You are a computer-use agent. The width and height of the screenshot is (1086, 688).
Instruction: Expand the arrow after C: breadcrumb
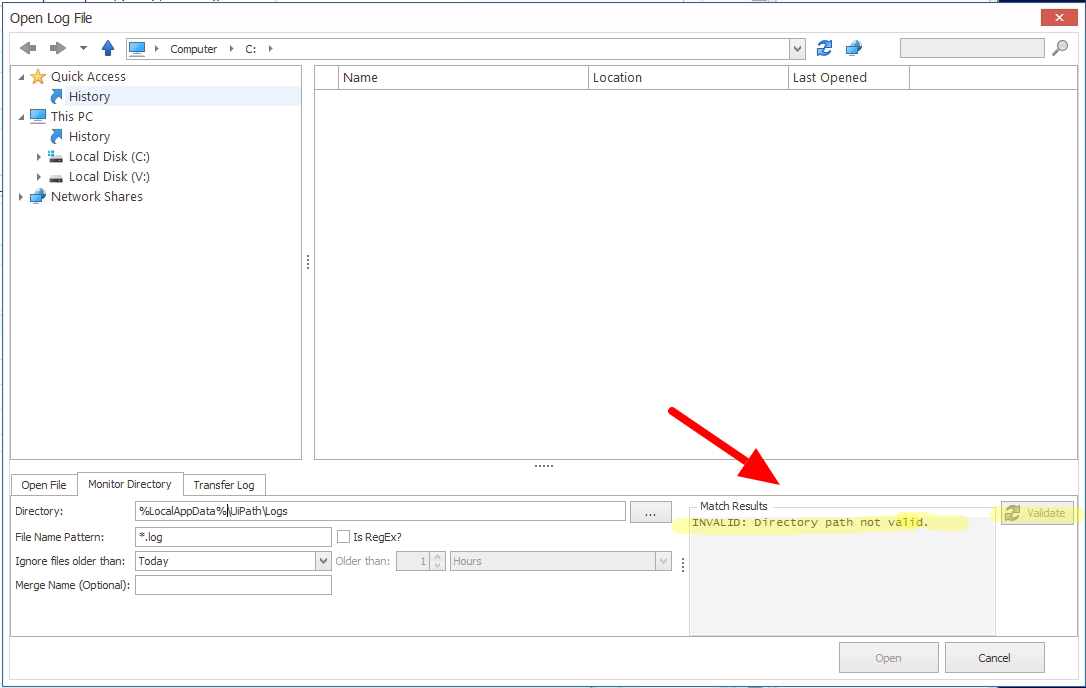[270, 48]
